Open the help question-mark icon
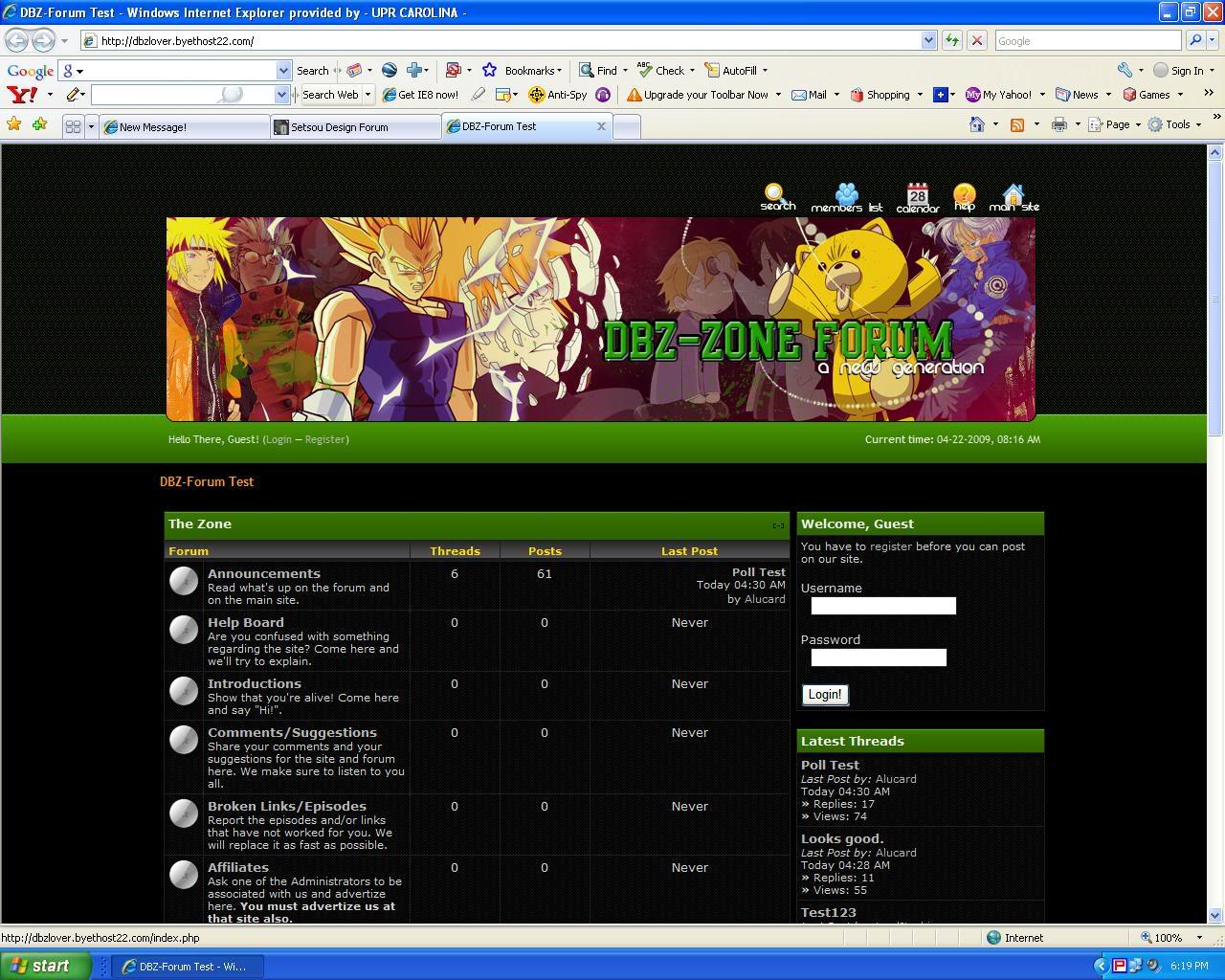Viewport: 1225px width, 980px height. [964, 198]
